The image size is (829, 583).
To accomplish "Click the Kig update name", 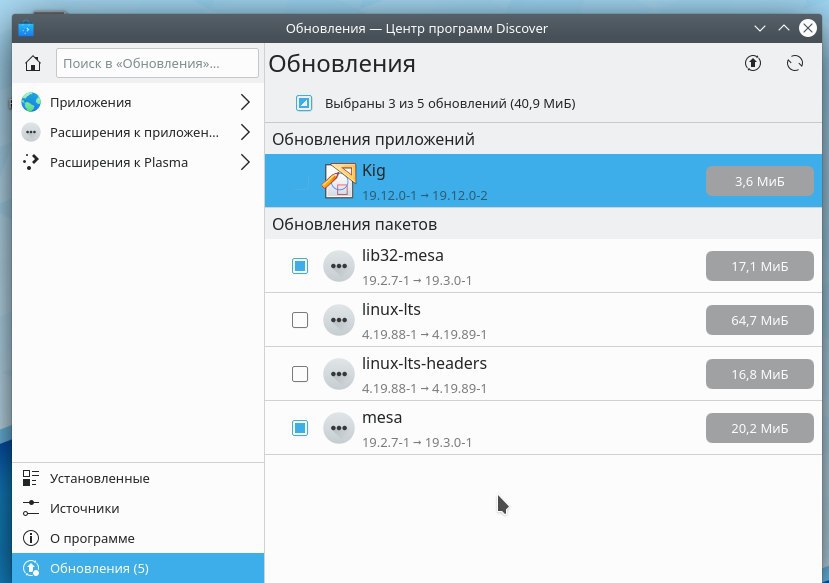I will coord(374,171).
